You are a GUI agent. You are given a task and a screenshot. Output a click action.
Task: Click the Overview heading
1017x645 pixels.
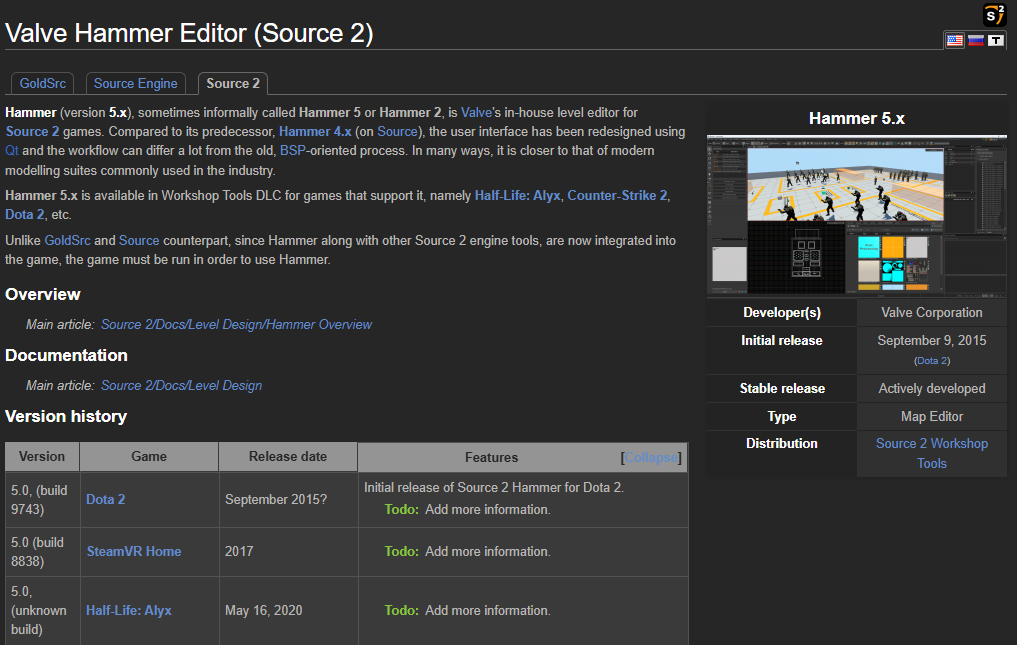pyautogui.click(x=43, y=295)
